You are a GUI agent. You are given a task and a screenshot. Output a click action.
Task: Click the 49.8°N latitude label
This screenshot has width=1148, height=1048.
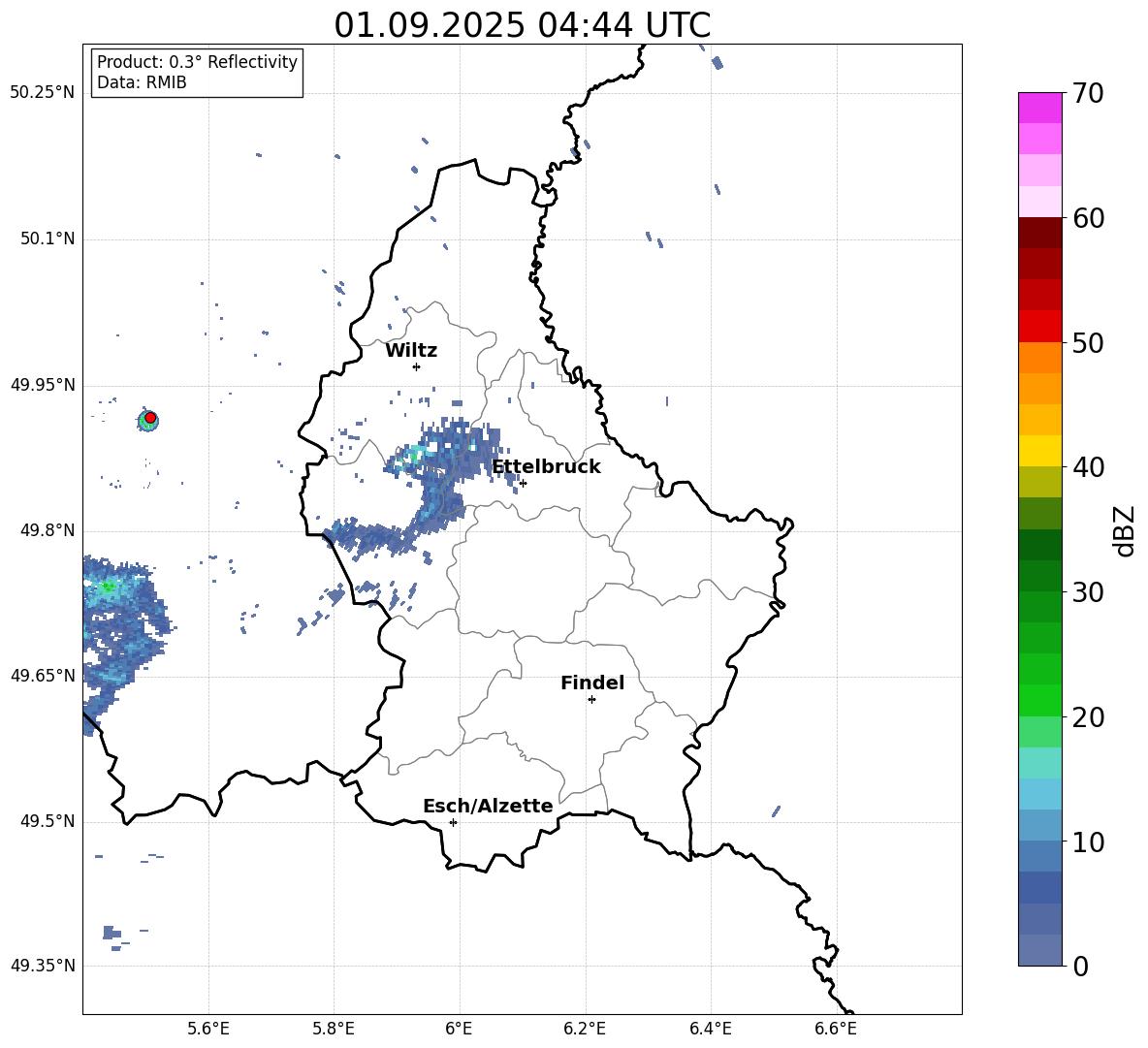click(x=48, y=530)
